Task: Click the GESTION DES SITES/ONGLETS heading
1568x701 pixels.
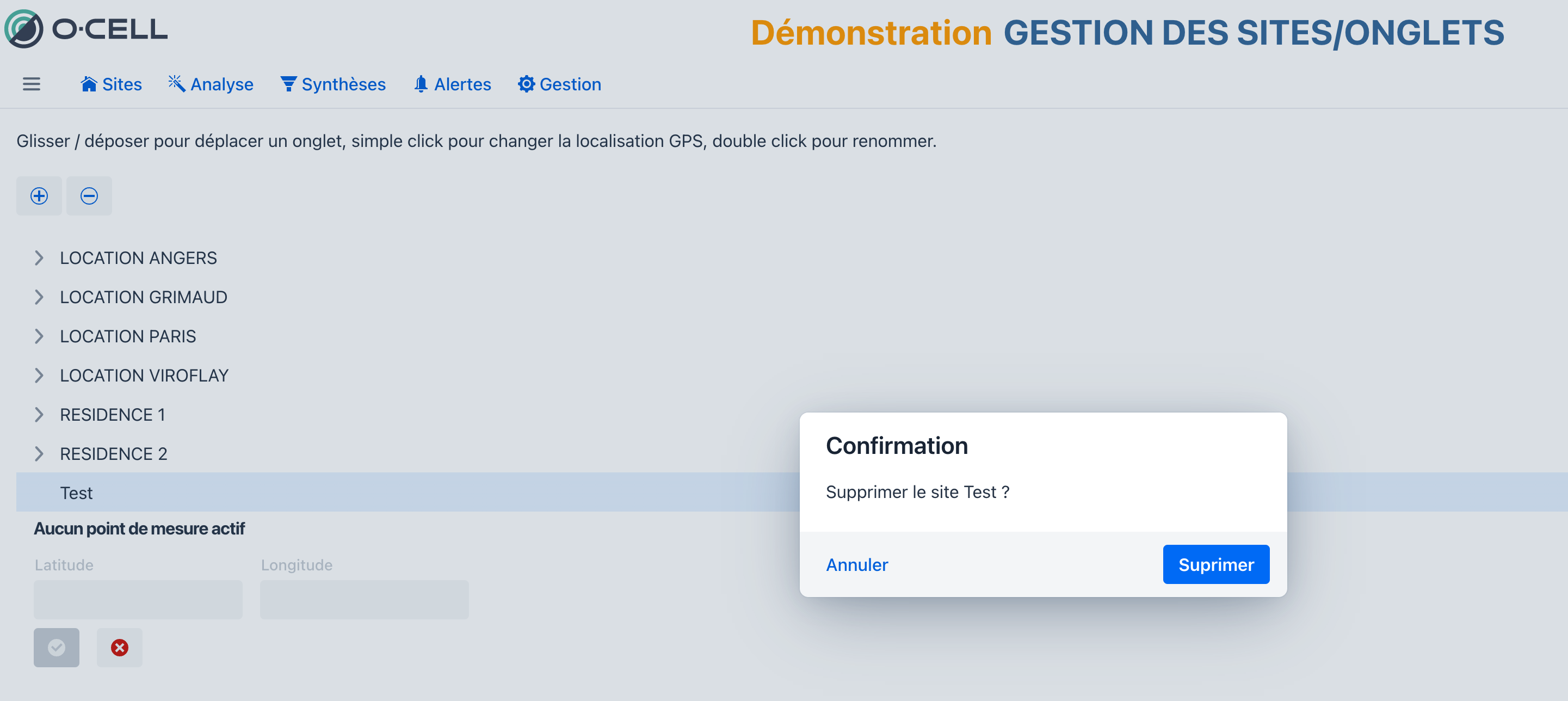Action: tap(1254, 32)
